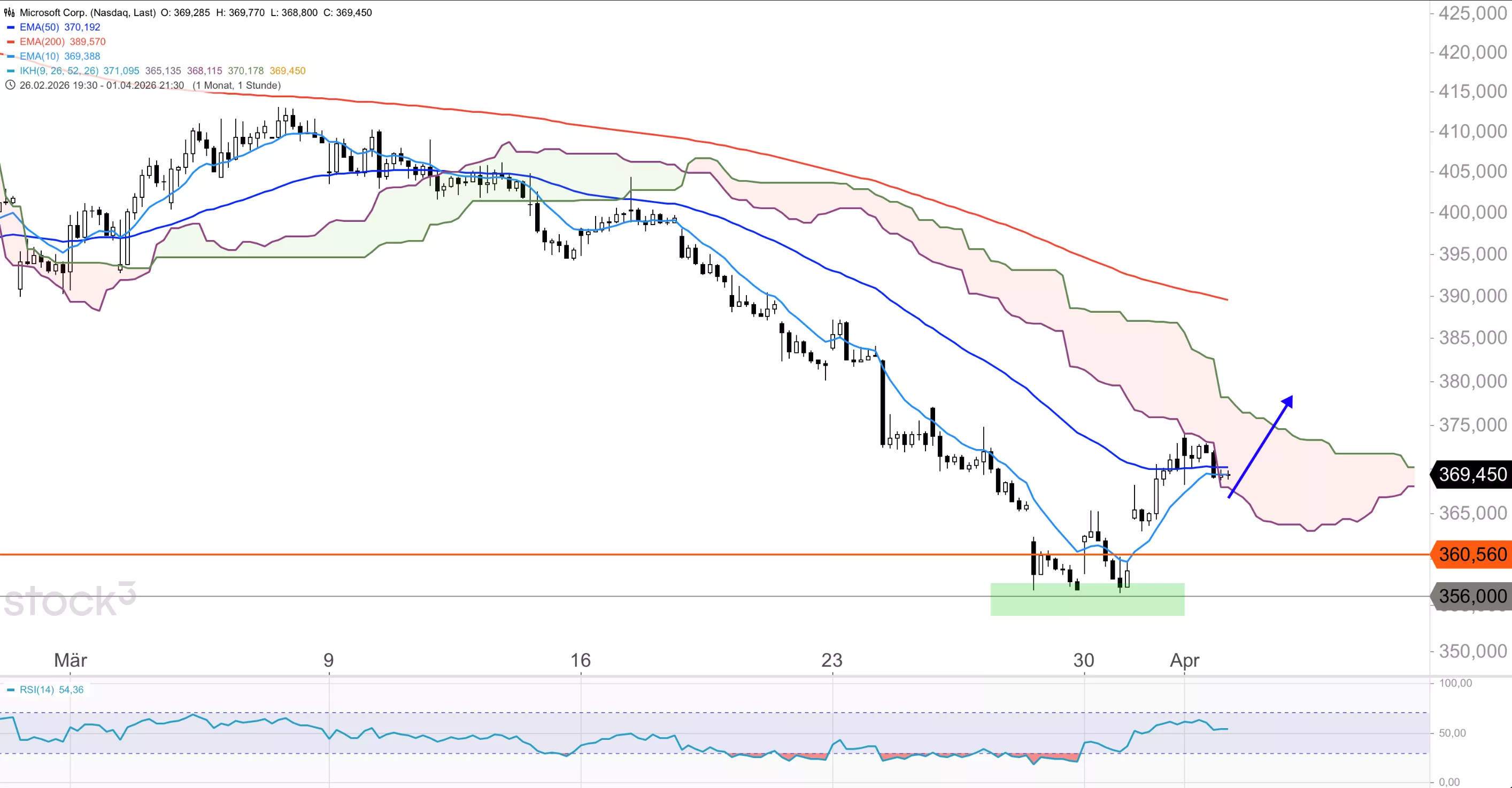Viewport: 1512px width, 788px height.
Task: Click the stock3 watermark logo
Action: click(x=70, y=600)
